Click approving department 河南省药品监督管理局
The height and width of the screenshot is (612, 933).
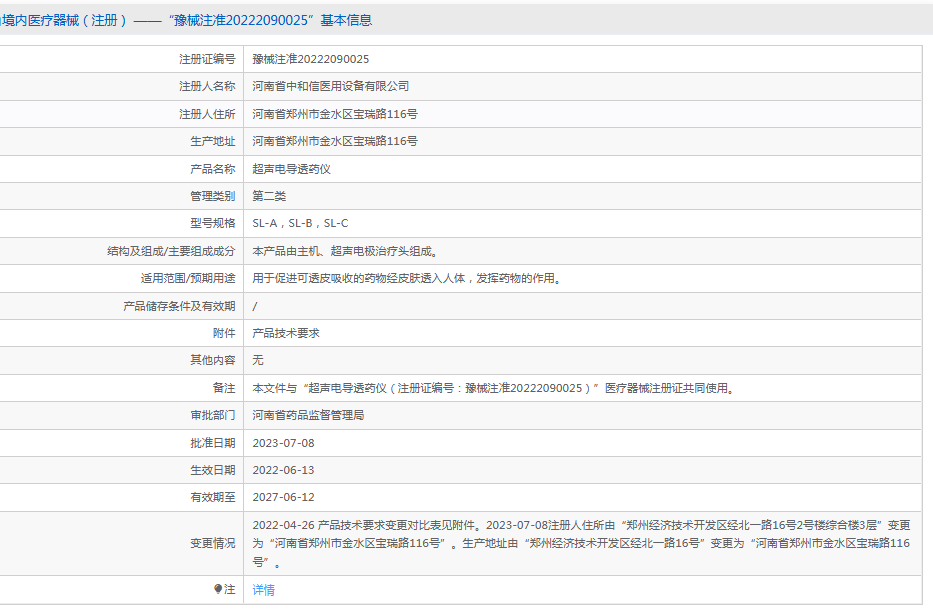(x=308, y=415)
